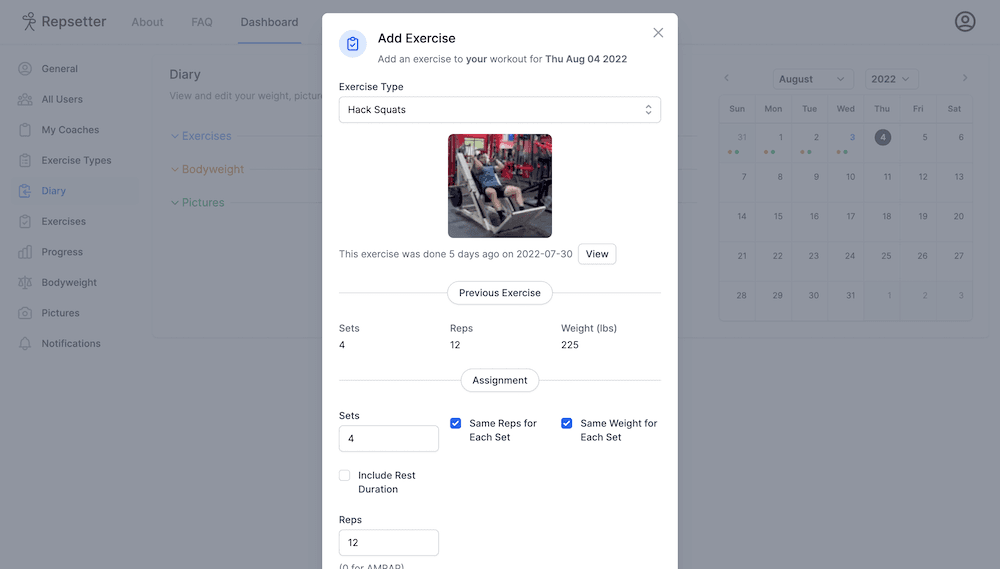
Task: Click the Diary sidebar icon
Action: click(x=25, y=191)
